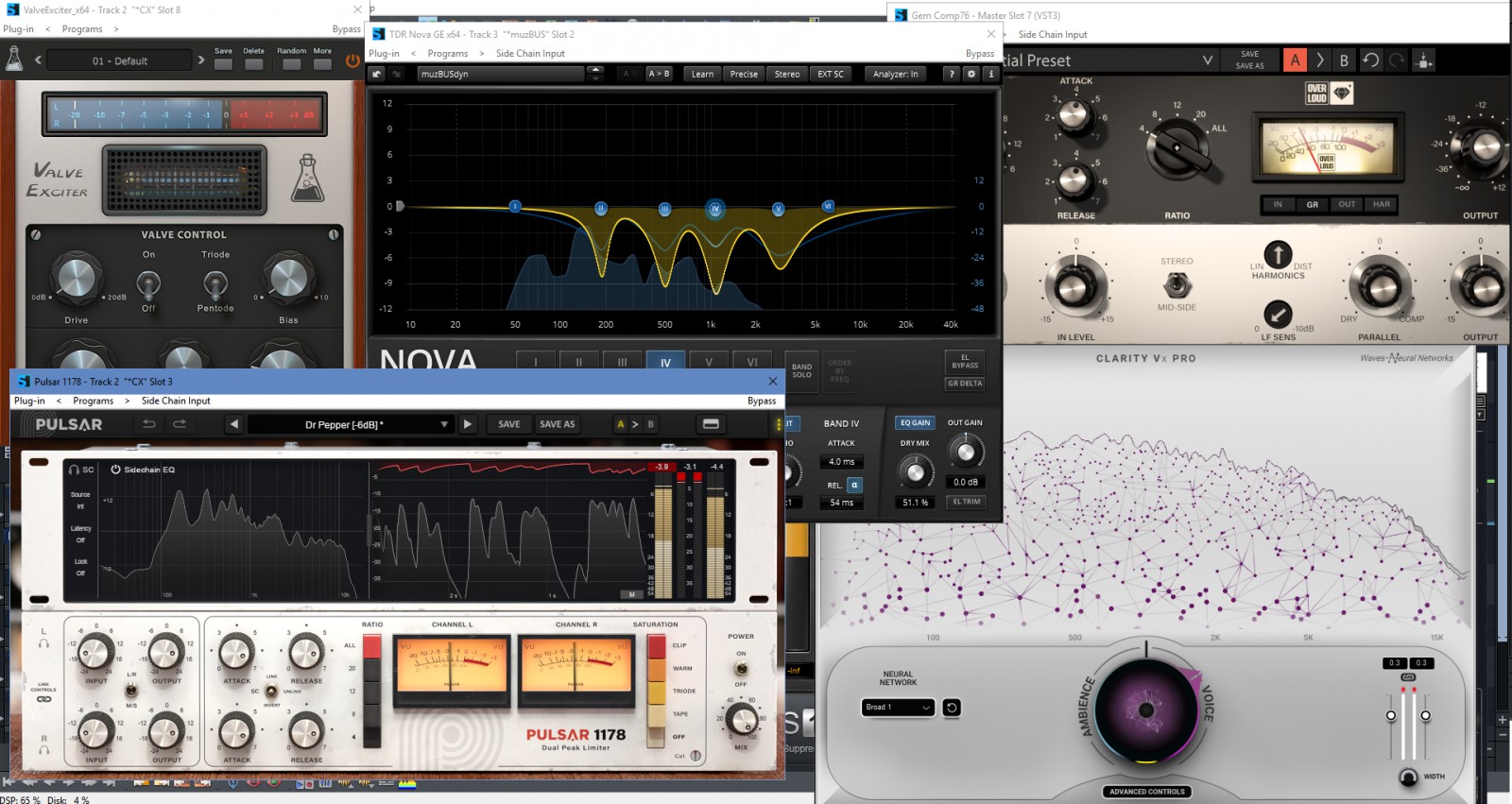Select EQ band V node in Nova graph
The height and width of the screenshot is (804, 1512).
(x=778, y=209)
